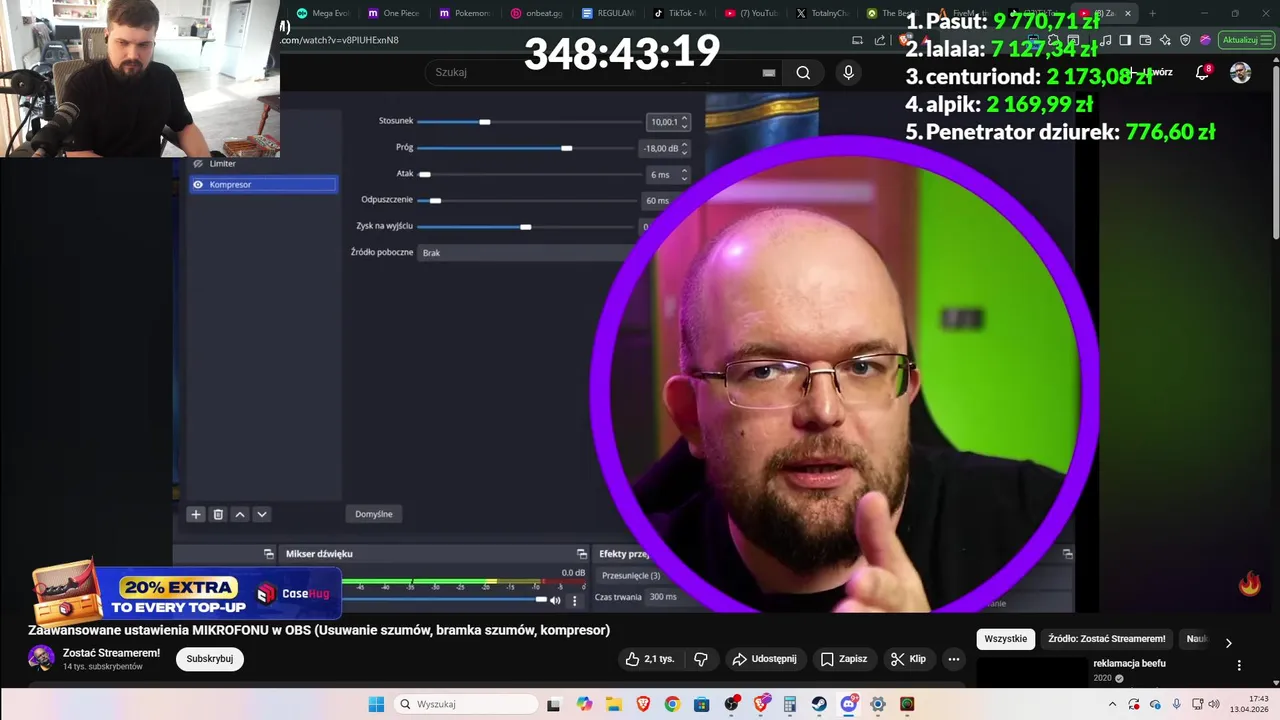Open the Zostać Streamerem! channel avatar
This screenshot has width=1280, height=720.
tap(41, 658)
